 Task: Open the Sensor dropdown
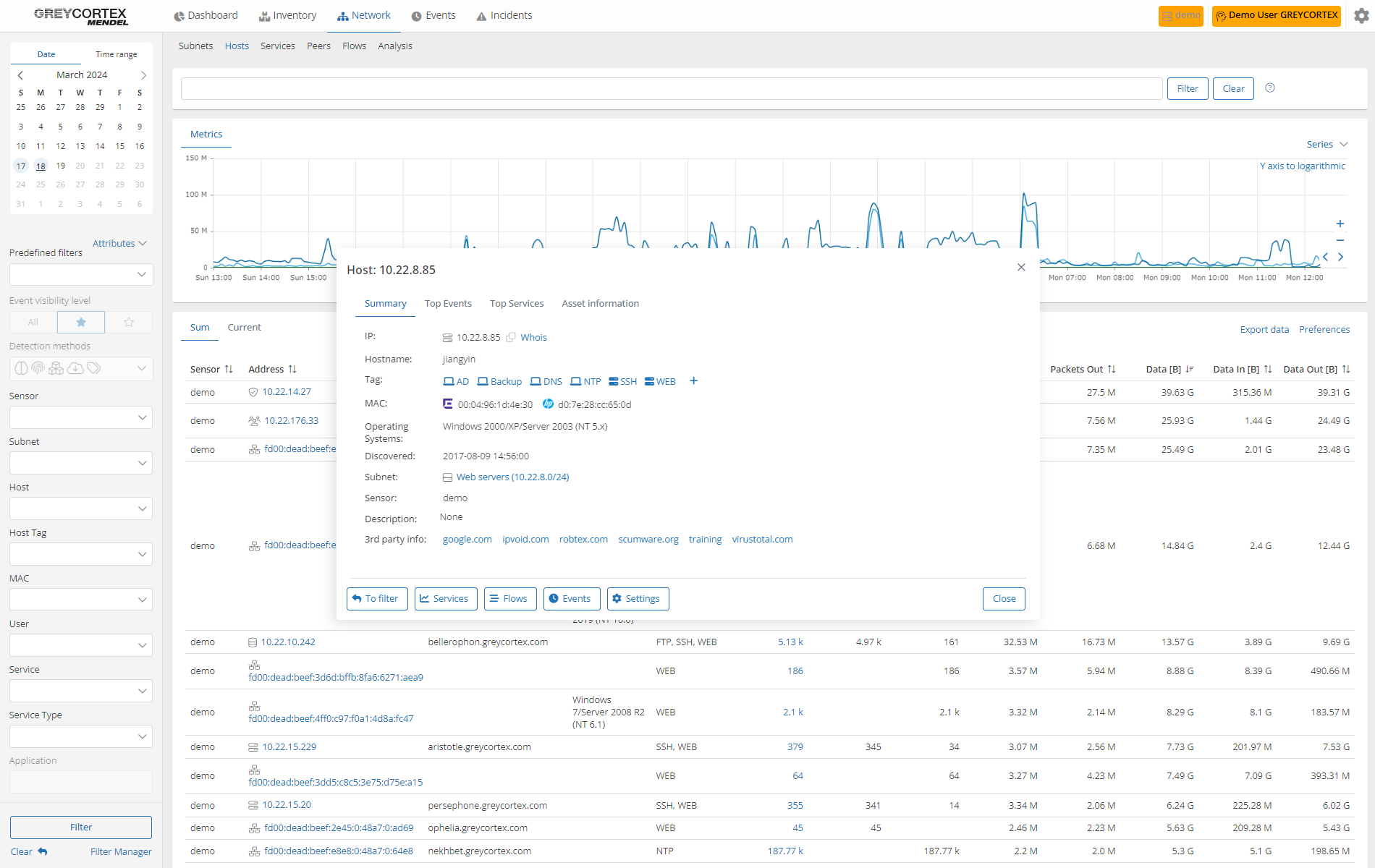[80, 417]
